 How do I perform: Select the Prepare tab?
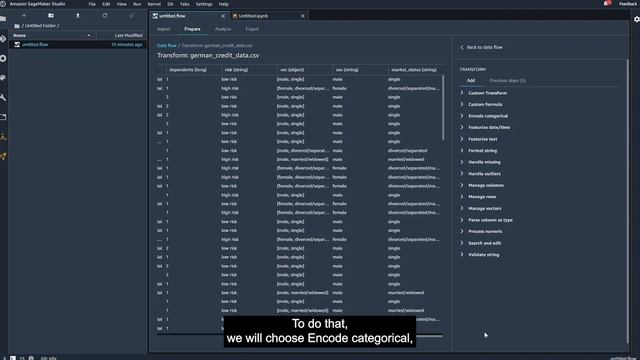coord(192,29)
